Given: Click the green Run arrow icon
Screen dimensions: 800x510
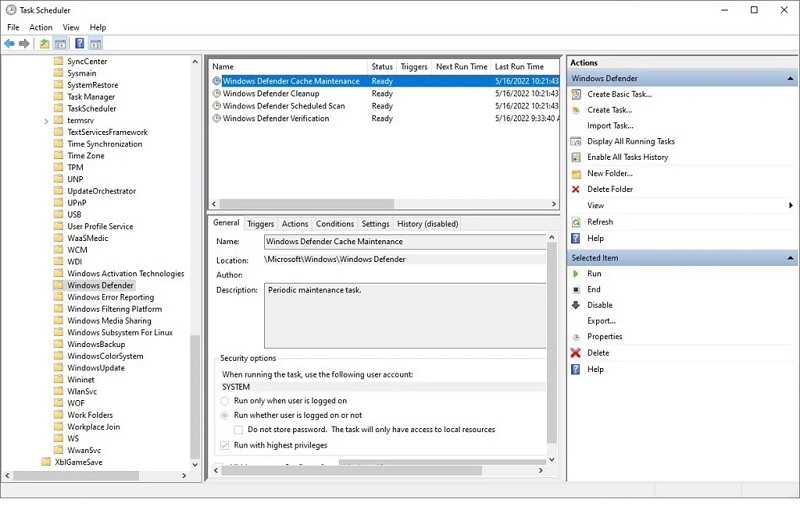Looking at the screenshot, I should (576, 274).
